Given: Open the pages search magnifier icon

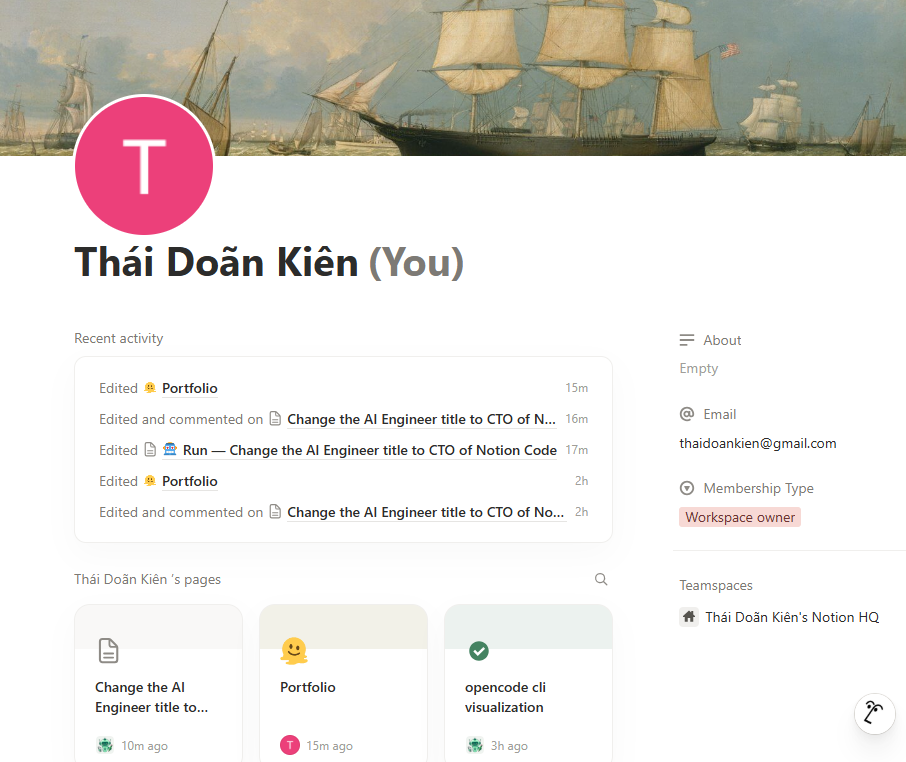Looking at the screenshot, I should pos(601,579).
